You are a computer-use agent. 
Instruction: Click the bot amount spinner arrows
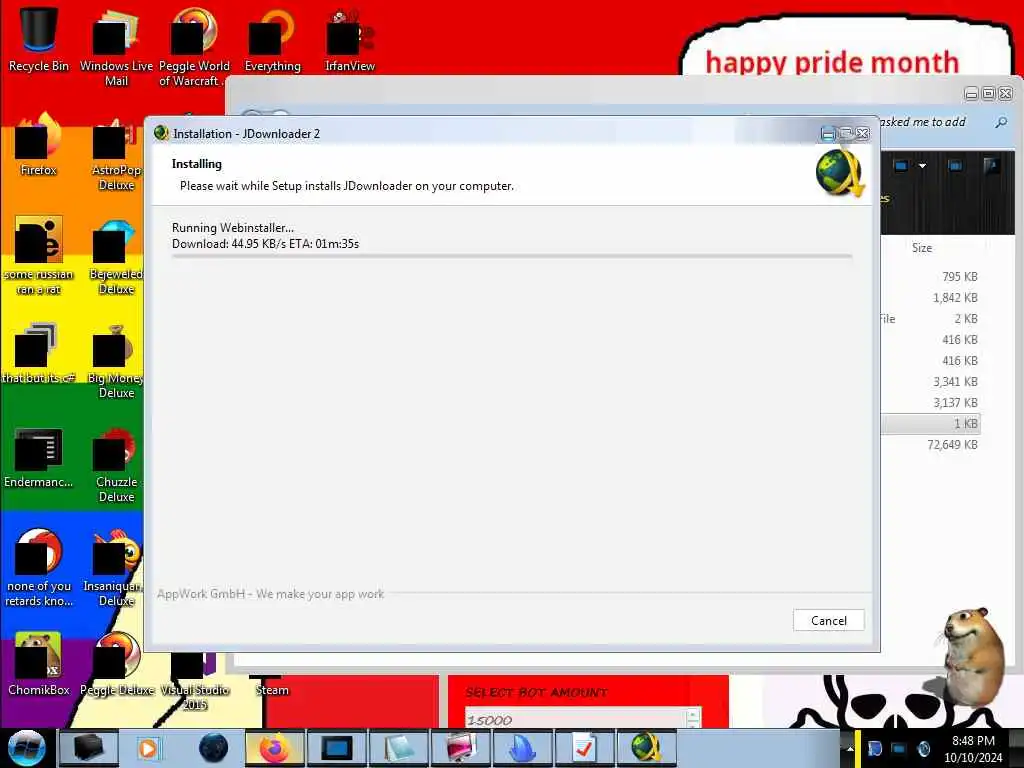(x=693, y=718)
